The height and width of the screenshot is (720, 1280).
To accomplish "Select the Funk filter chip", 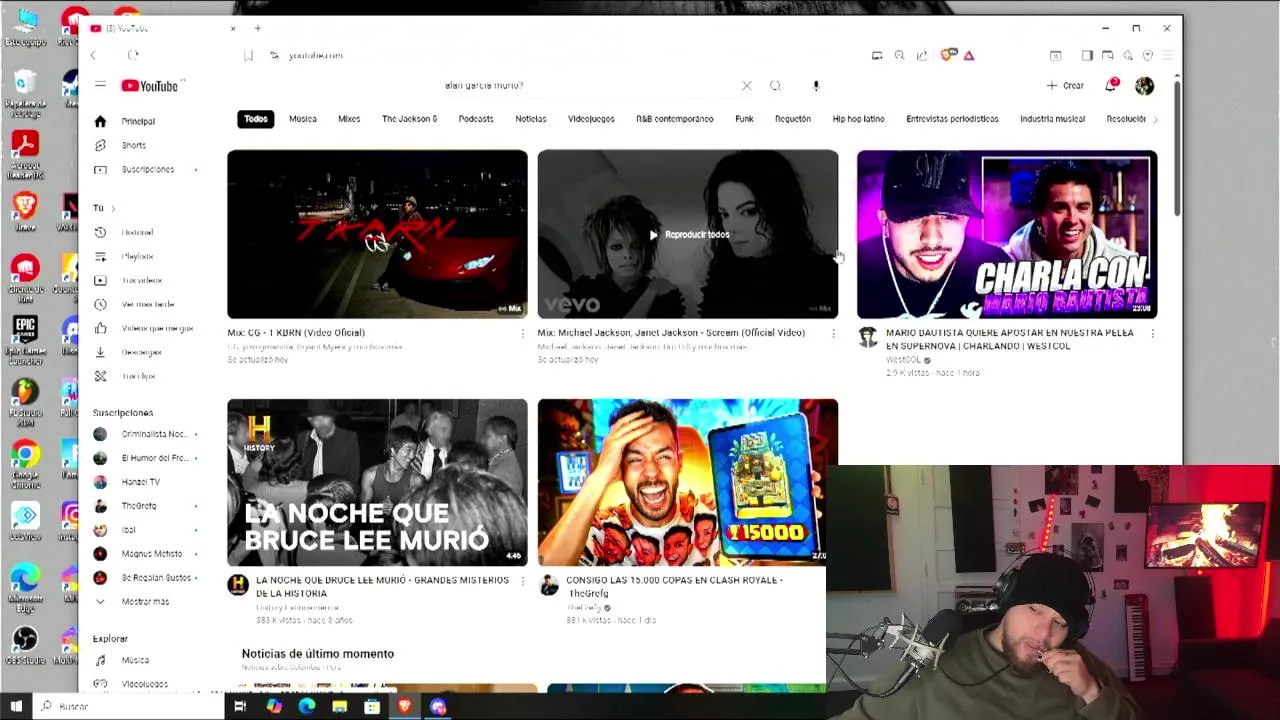I will tap(744, 119).
